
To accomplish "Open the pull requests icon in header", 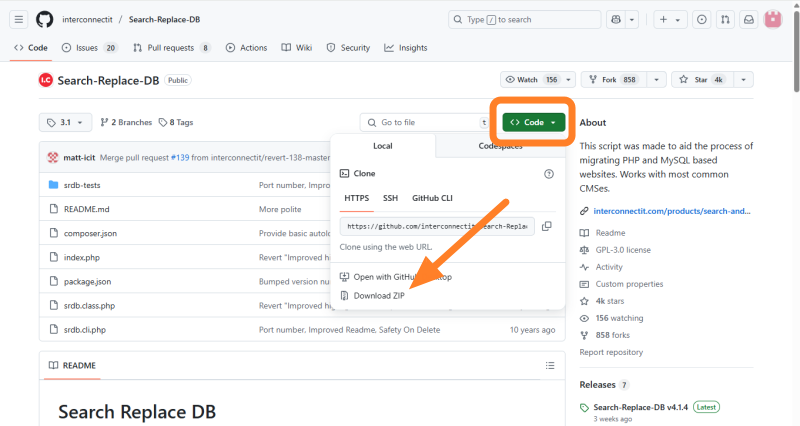I will [x=725, y=19].
